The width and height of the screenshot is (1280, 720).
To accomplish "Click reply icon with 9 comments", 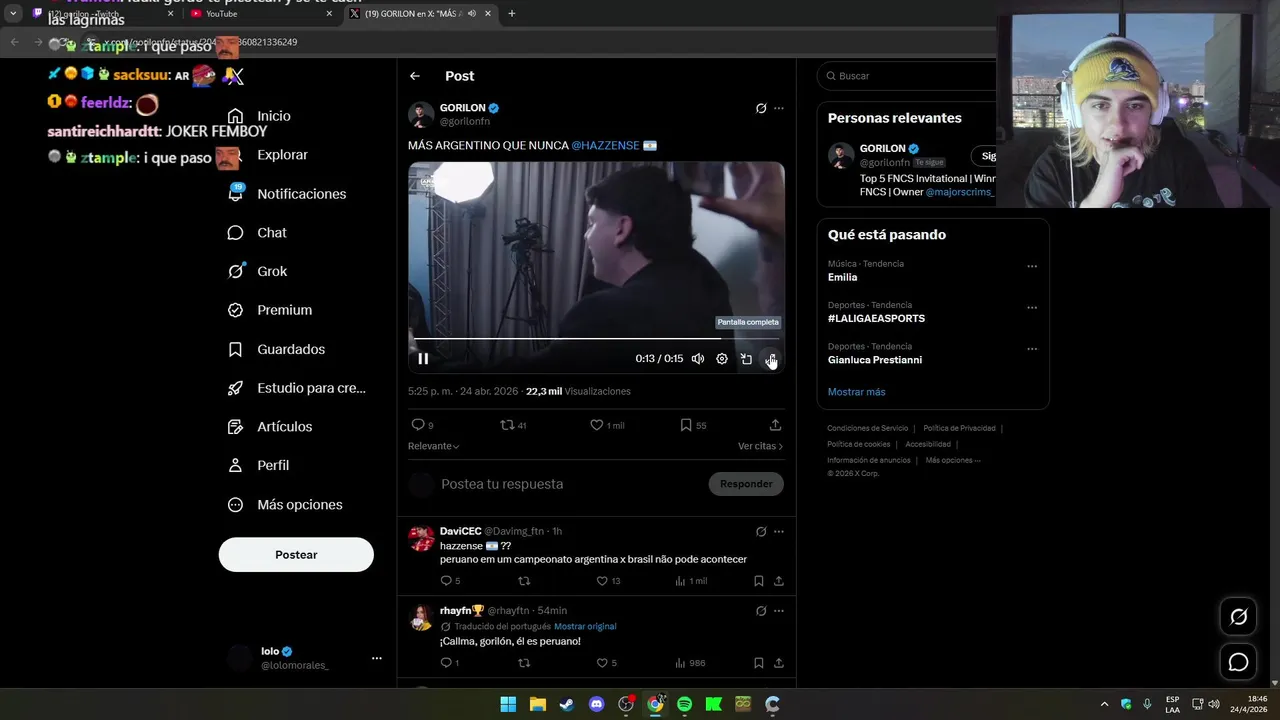I will tap(418, 425).
